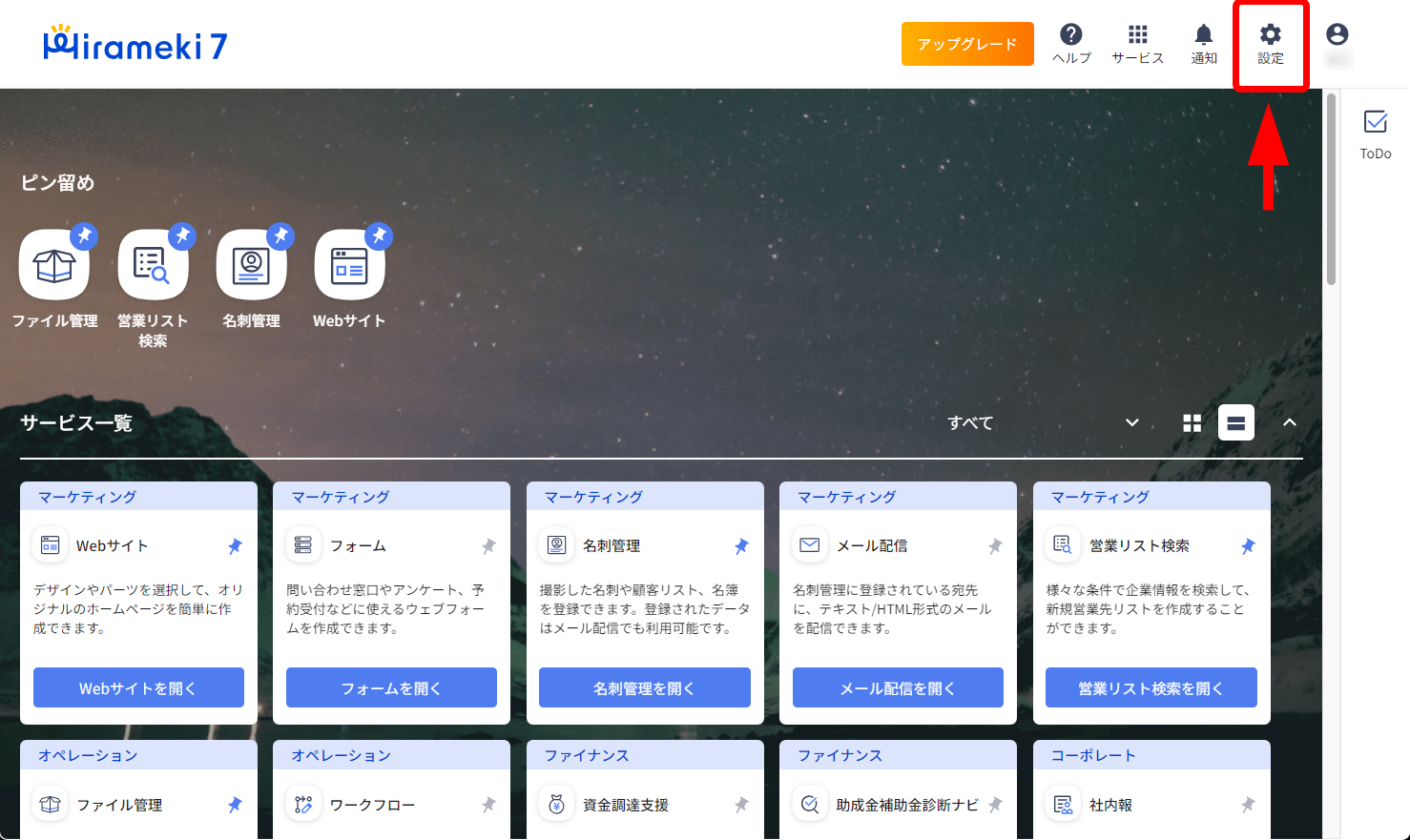Pin the メール配信 service card
This screenshot has height=840, width=1410.
click(995, 546)
